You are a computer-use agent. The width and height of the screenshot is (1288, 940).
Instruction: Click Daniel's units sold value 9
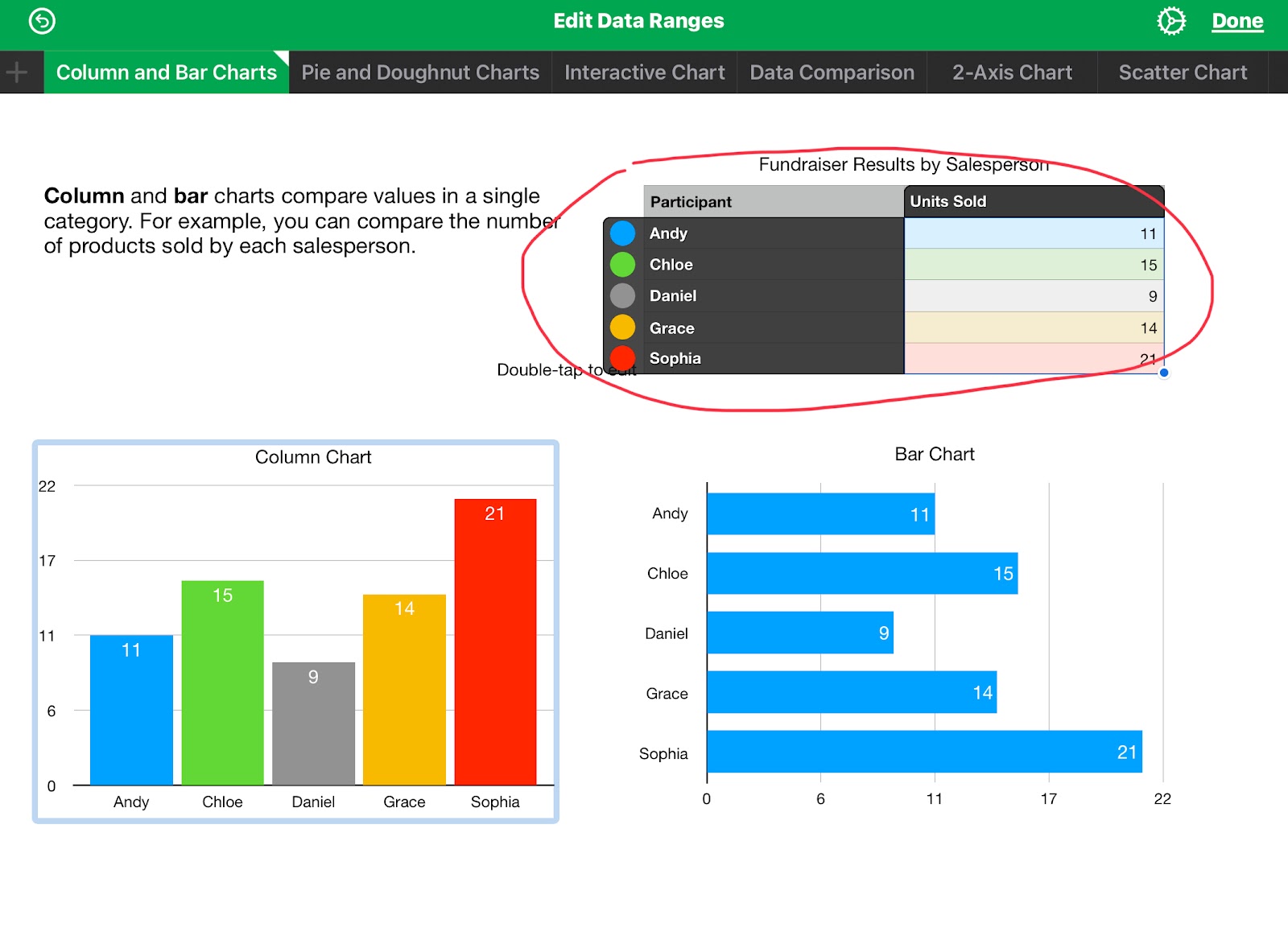click(1034, 296)
